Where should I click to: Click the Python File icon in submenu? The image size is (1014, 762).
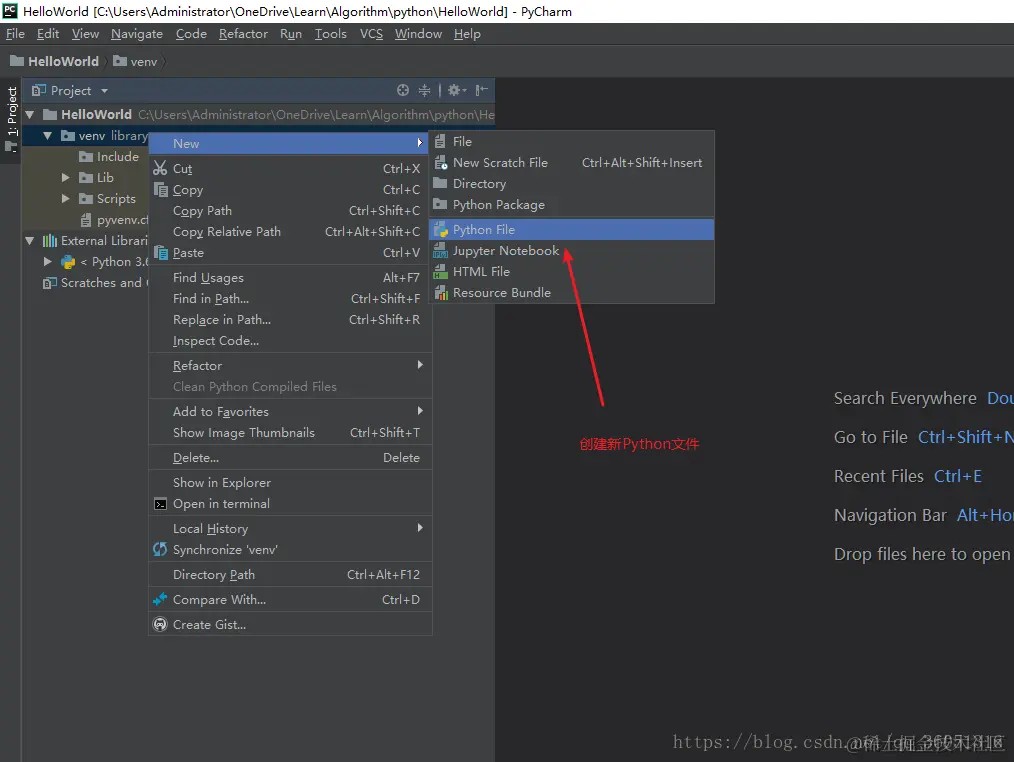pos(440,230)
